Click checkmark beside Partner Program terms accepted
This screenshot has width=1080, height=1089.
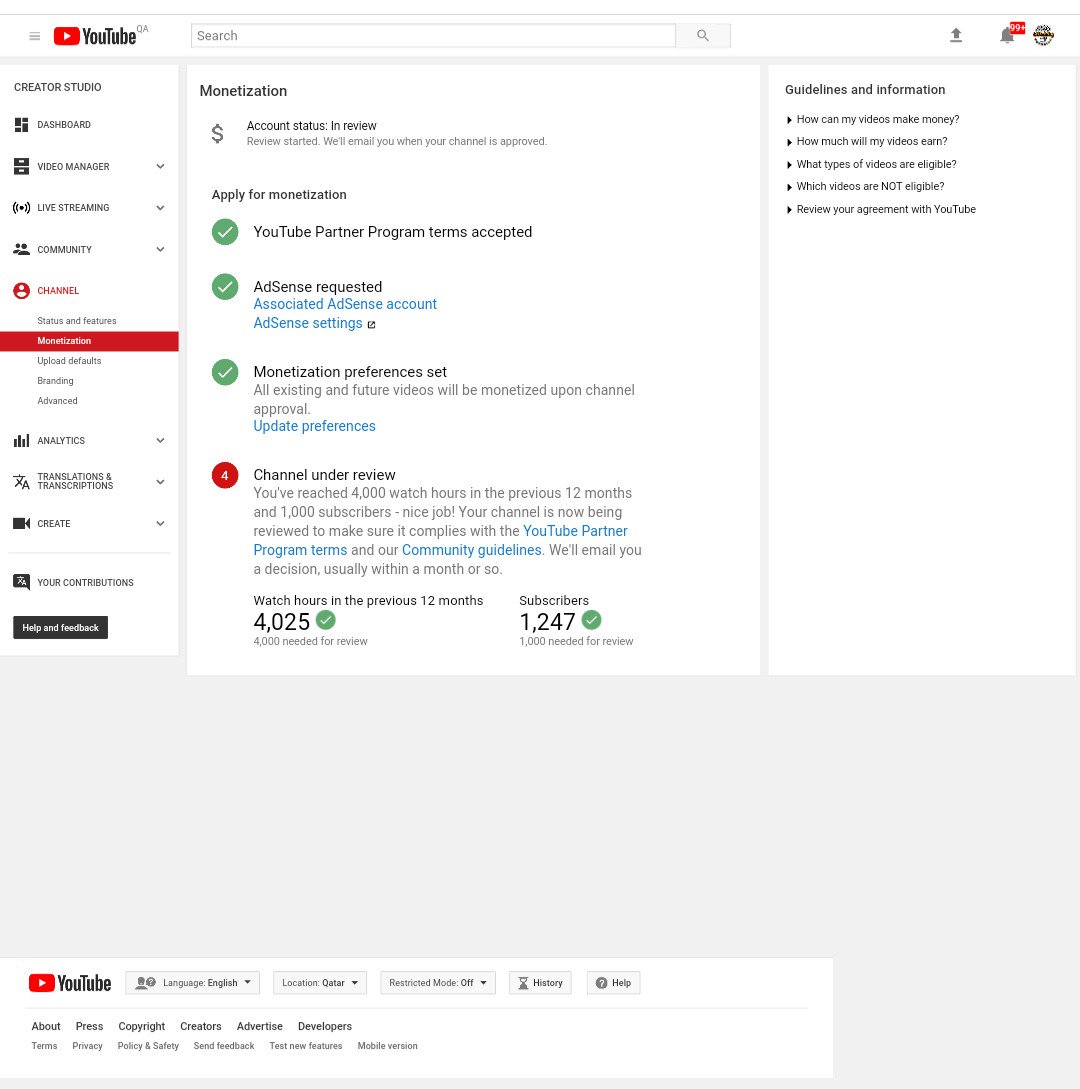pyautogui.click(x=225, y=232)
